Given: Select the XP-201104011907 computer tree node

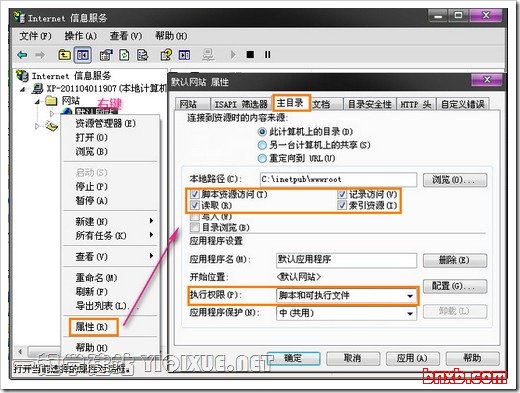Looking at the screenshot, I should [106, 88].
